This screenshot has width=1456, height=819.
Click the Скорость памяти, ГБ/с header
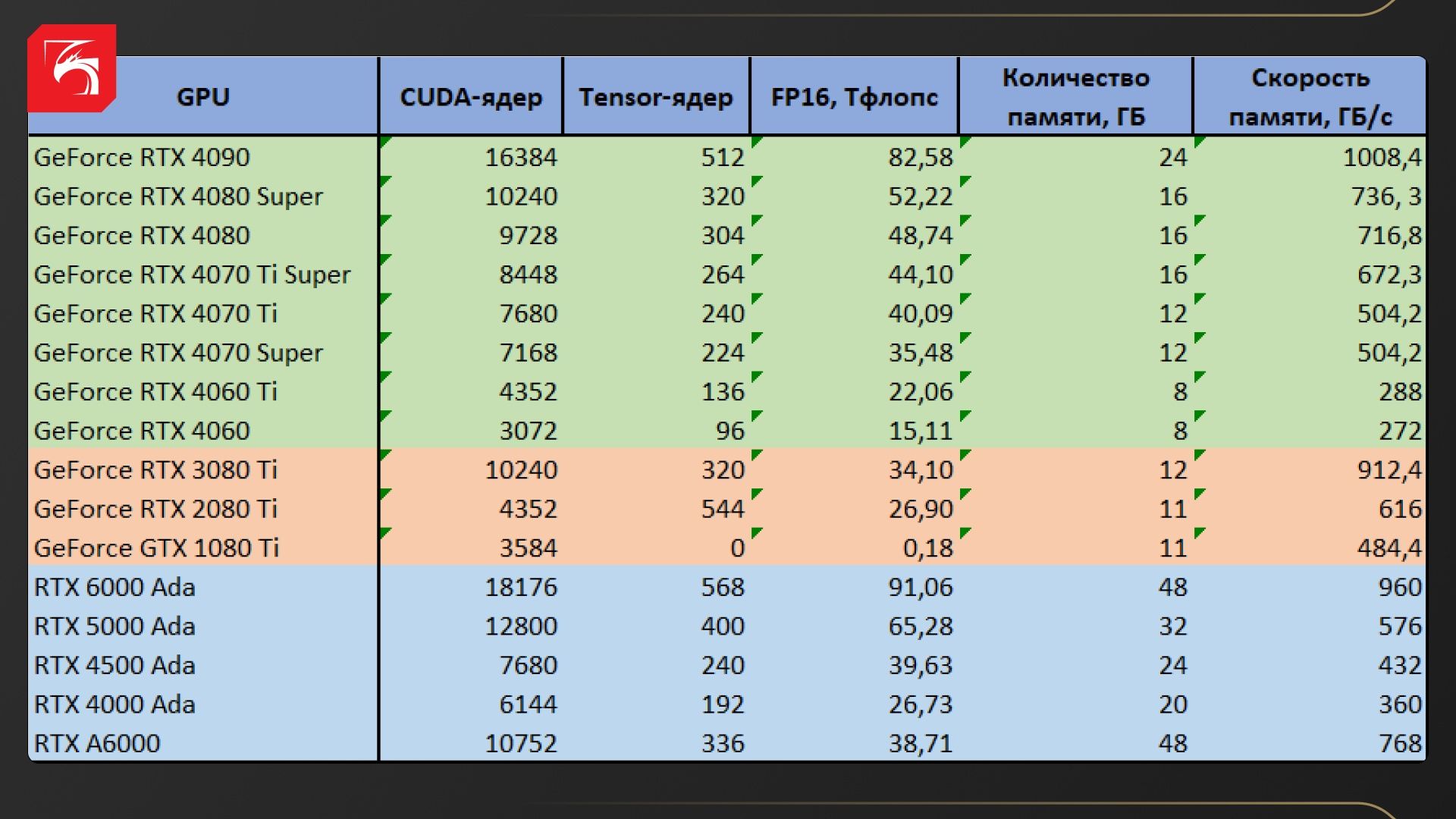(x=1310, y=97)
